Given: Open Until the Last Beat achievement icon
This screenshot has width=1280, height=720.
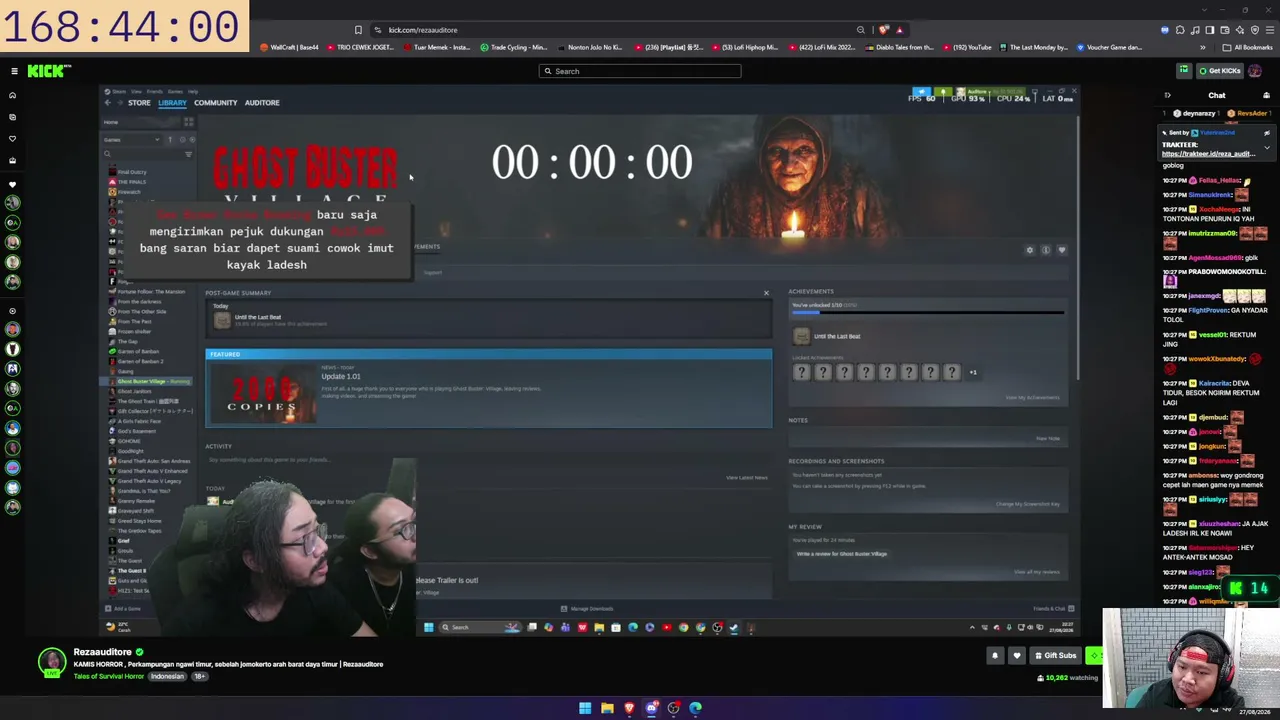Looking at the screenshot, I should click(x=801, y=337).
